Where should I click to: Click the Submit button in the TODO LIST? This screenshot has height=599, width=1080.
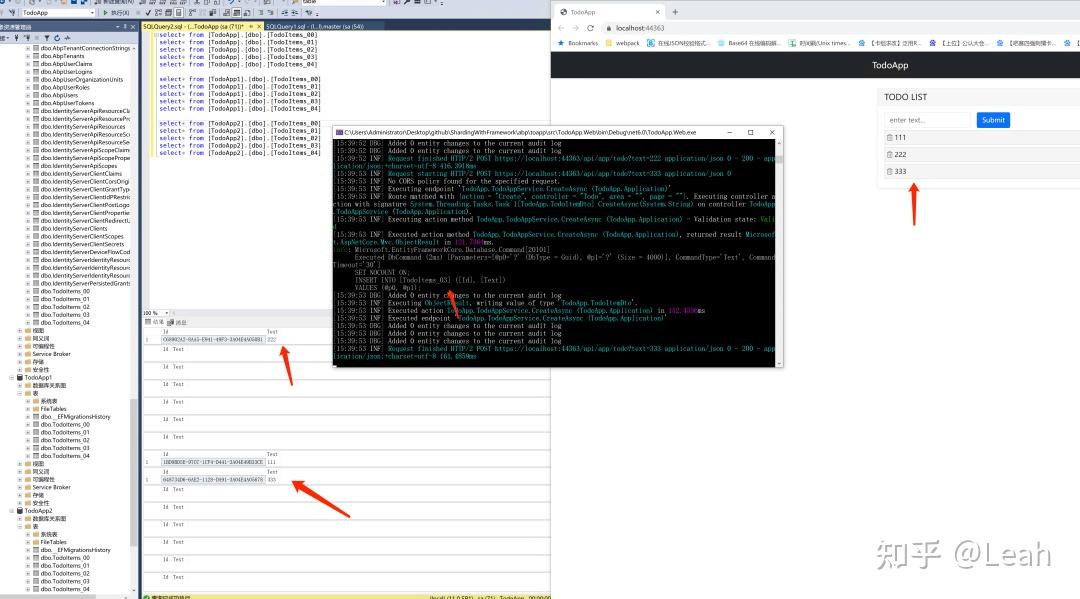pyautogui.click(x=993, y=120)
